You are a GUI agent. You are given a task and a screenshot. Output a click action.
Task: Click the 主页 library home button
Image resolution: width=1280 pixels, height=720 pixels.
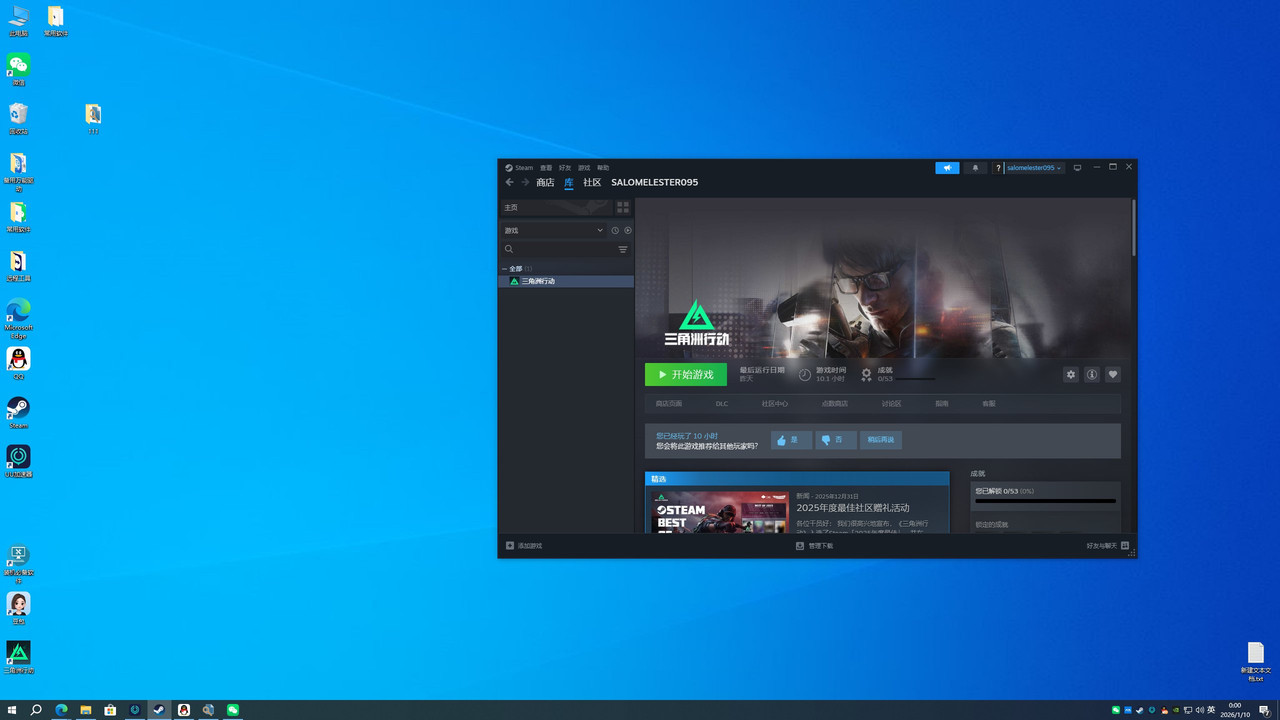[x=555, y=207]
